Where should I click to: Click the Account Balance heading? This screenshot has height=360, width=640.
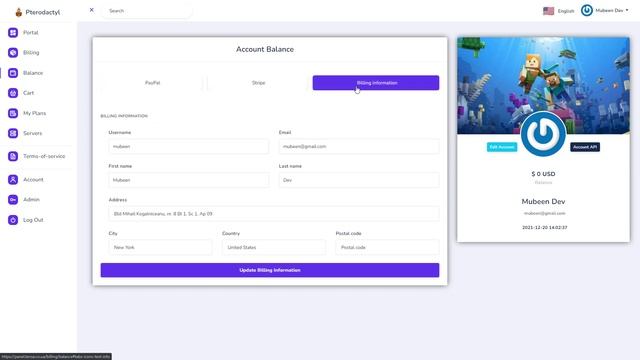coord(265,49)
